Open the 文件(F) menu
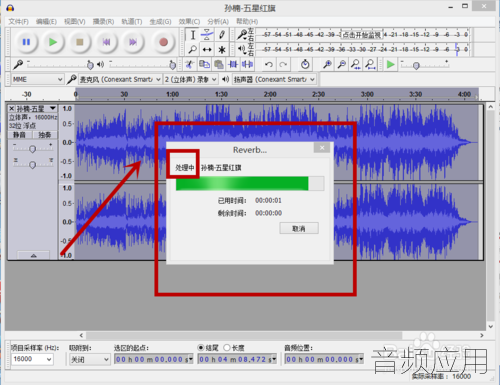The height and width of the screenshot is (385, 500). 19,22
